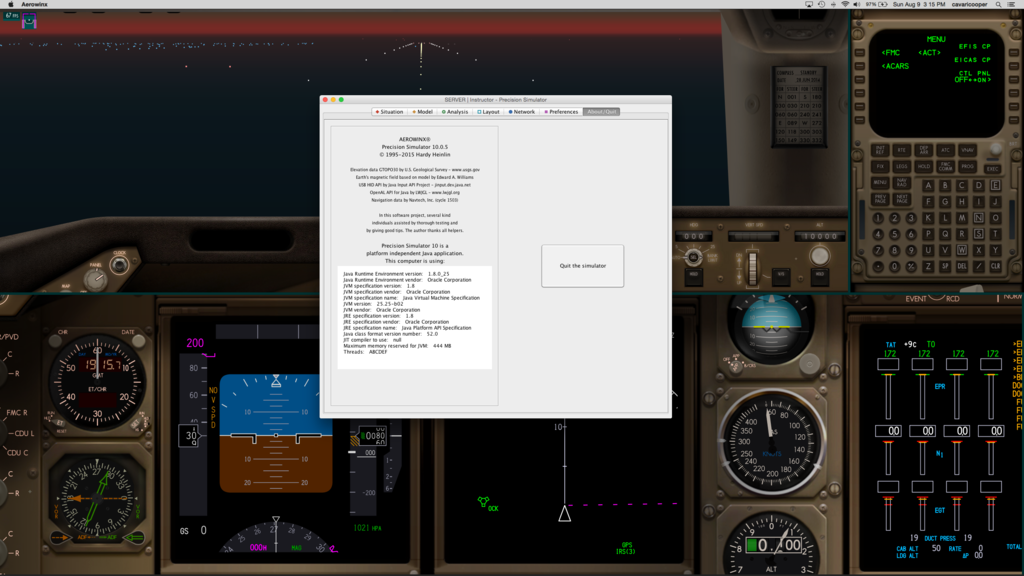Select the CDU DEP ARR key

(924, 150)
